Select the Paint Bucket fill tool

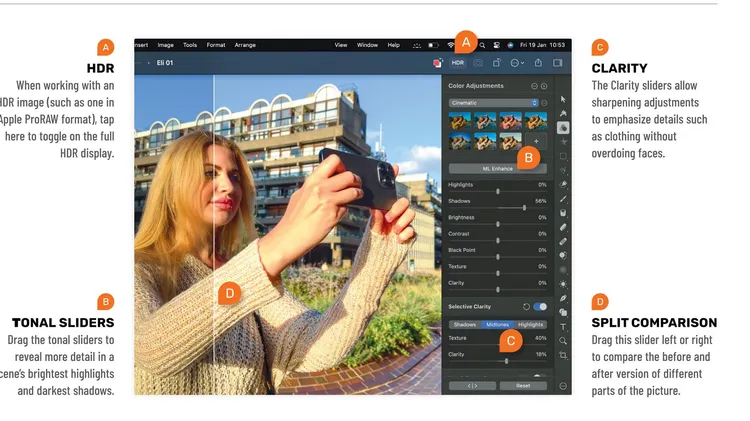tap(563, 213)
